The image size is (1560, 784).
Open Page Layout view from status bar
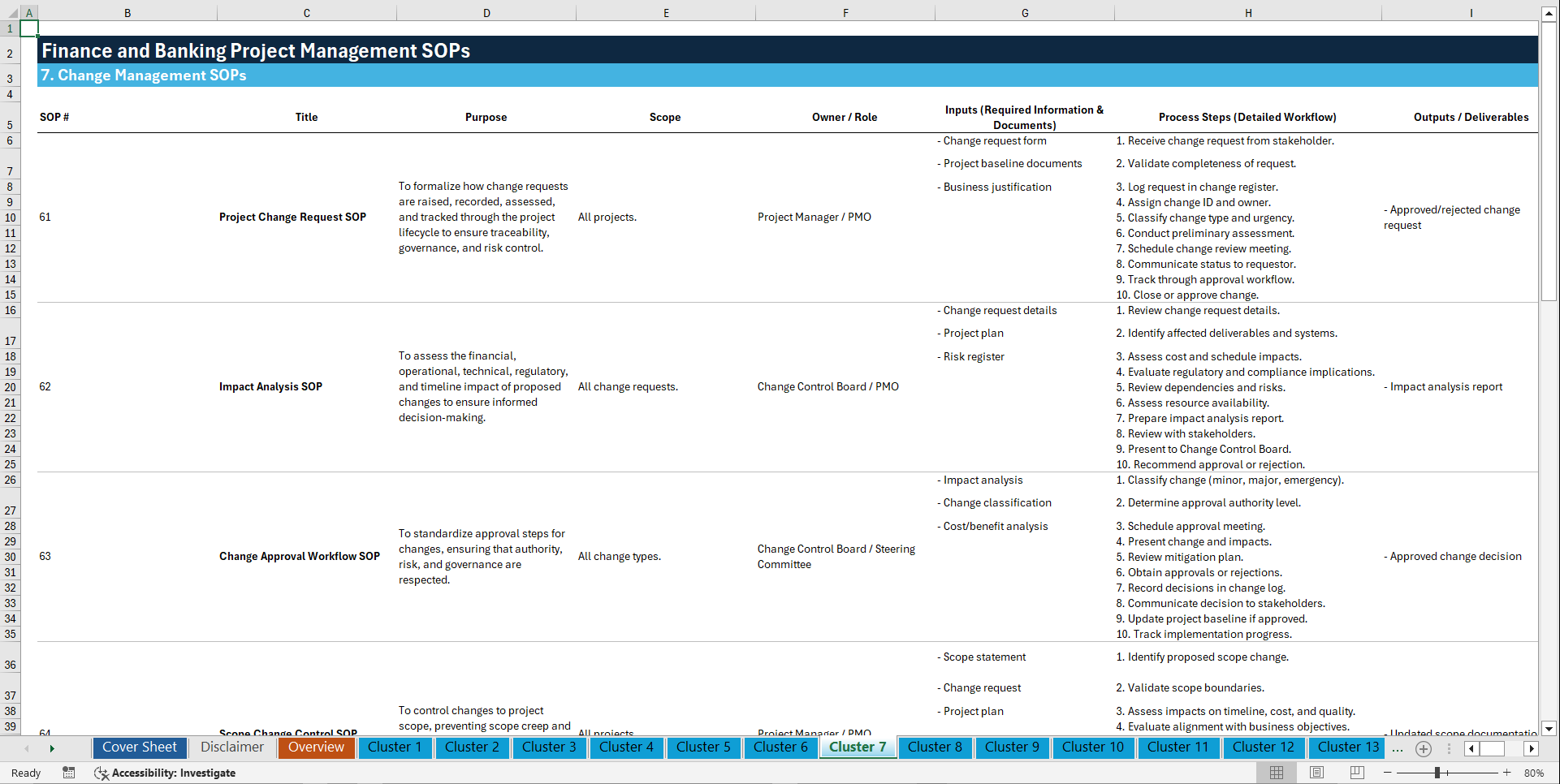tap(1316, 773)
